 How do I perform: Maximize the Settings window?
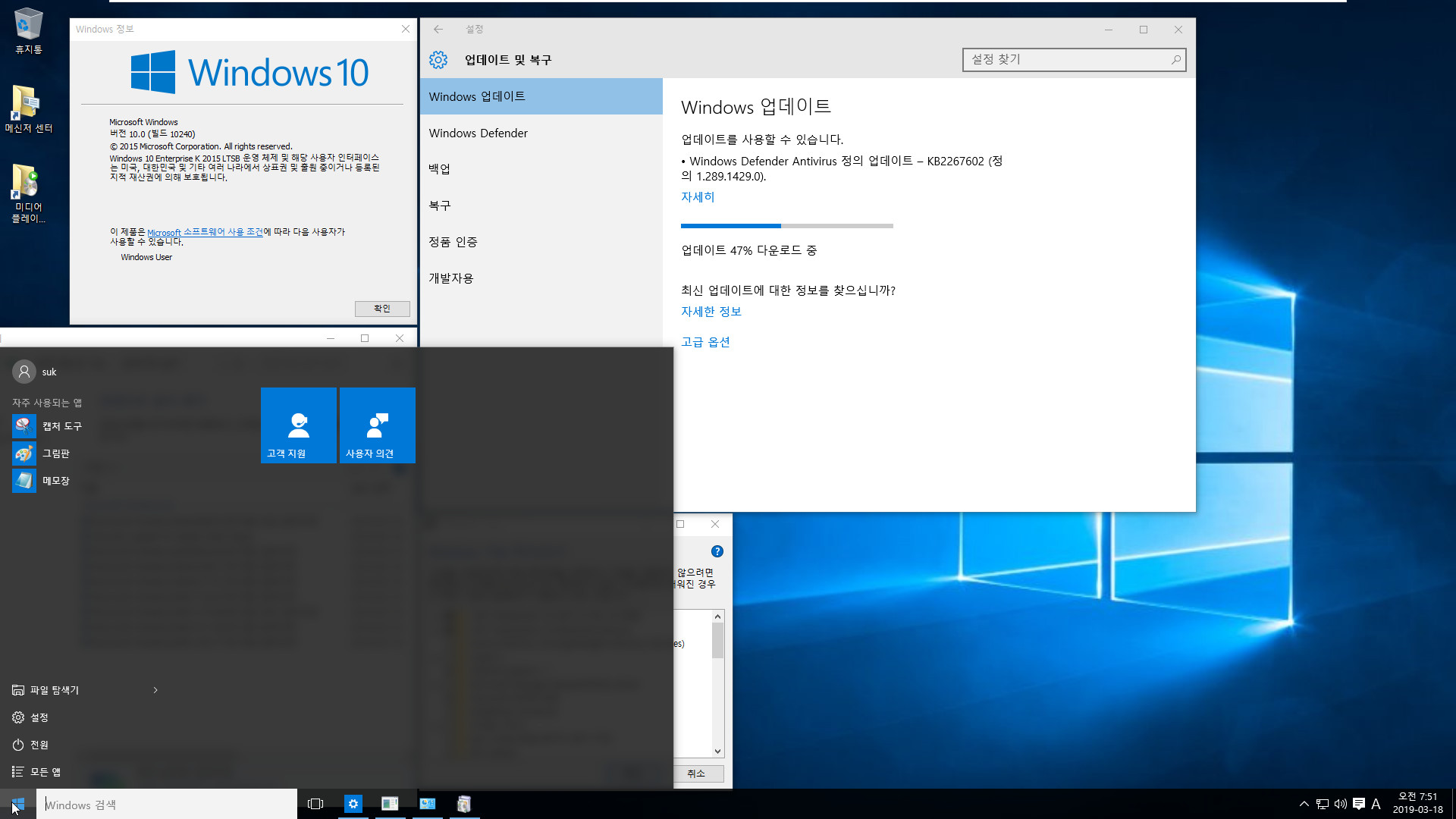1144,30
